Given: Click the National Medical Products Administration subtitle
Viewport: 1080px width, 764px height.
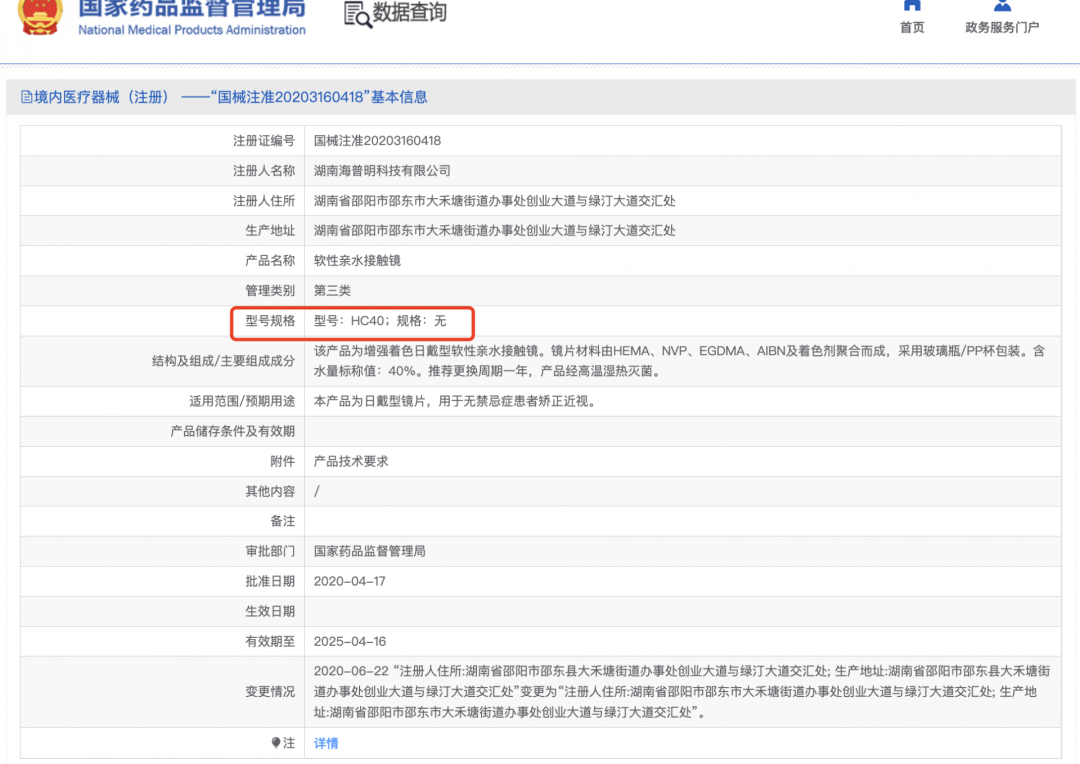Looking at the screenshot, I should tap(192, 30).
